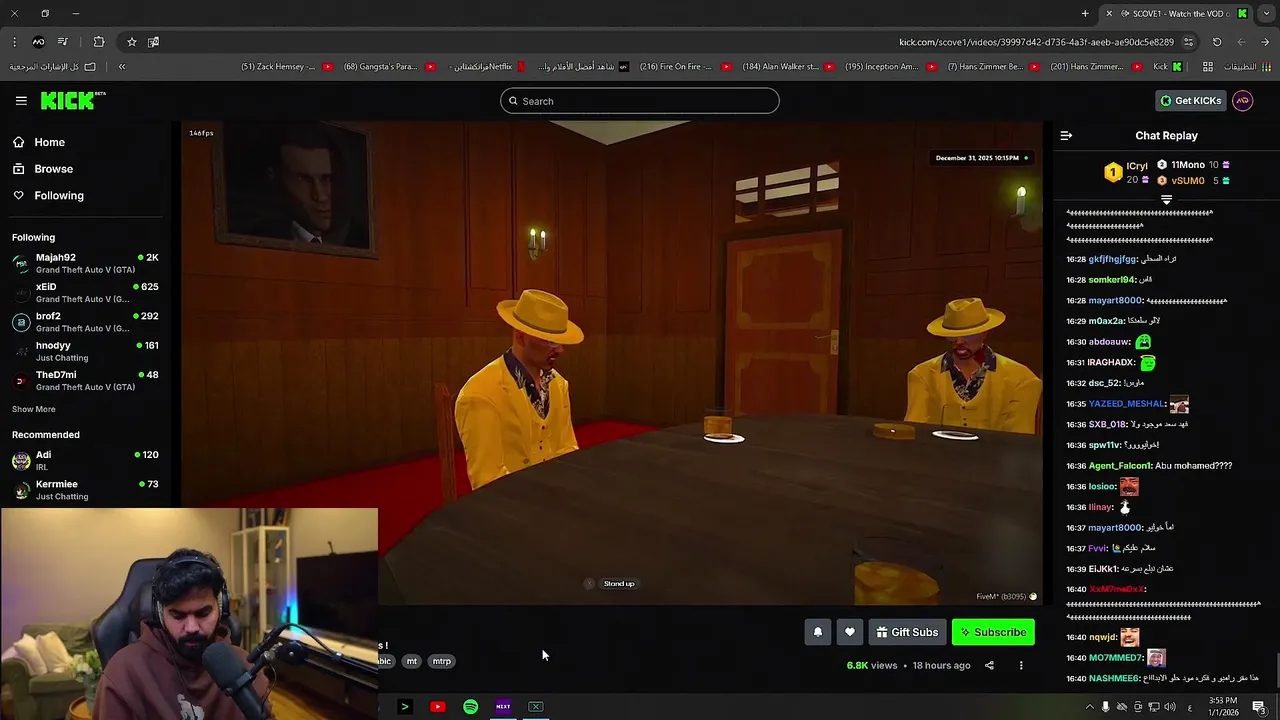Open the Following page

click(x=59, y=195)
